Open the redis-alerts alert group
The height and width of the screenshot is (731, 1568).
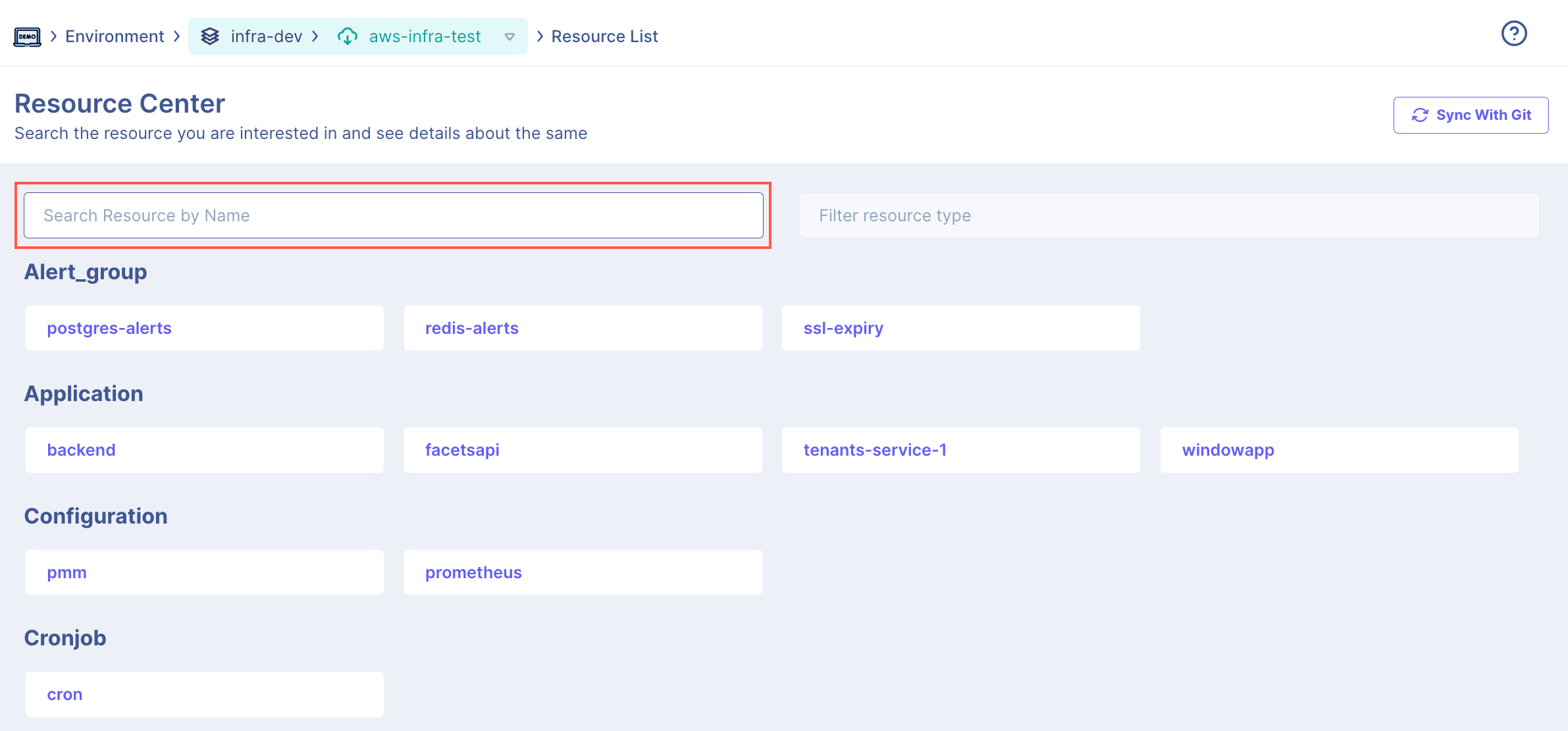[x=583, y=328]
